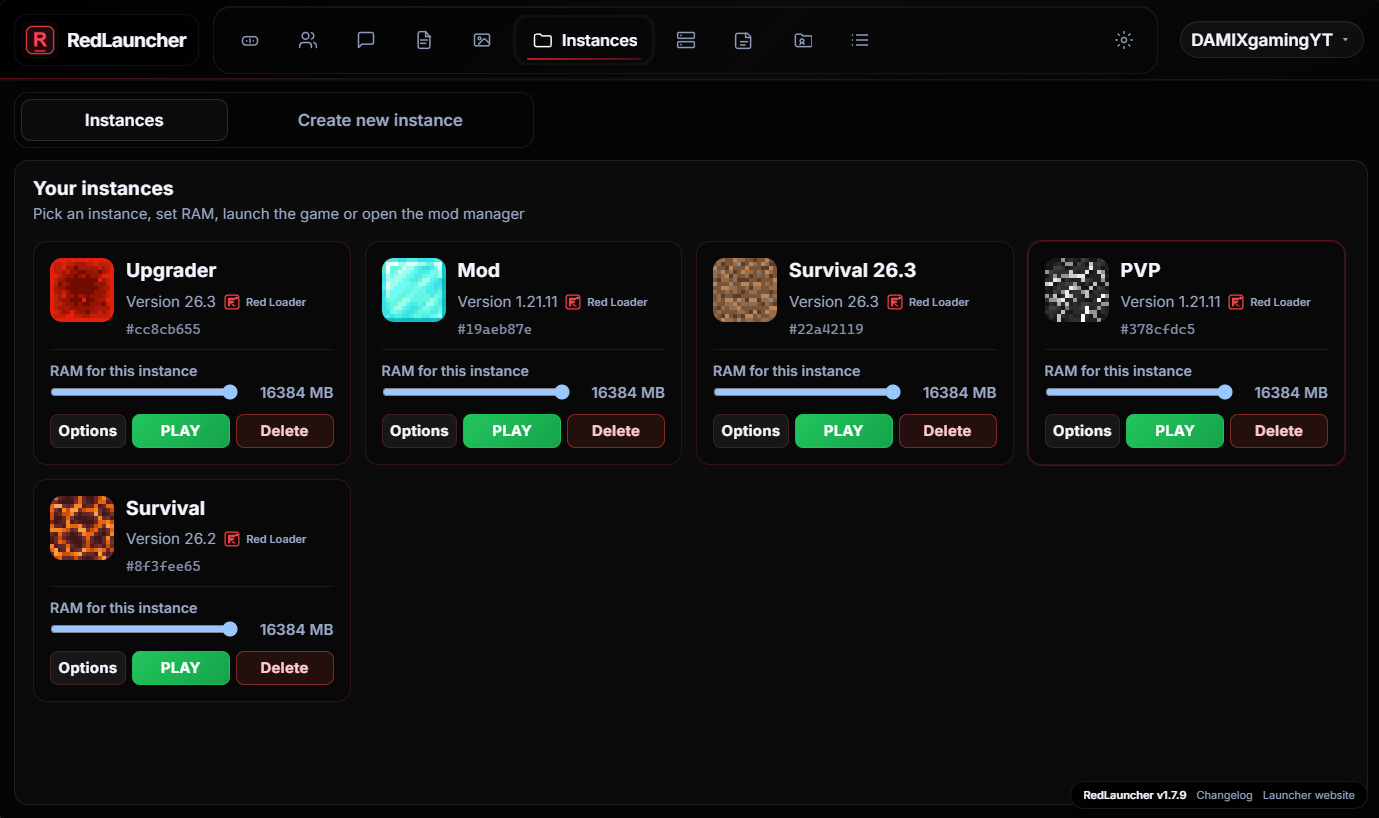Image resolution: width=1379 pixels, height=818 pixels.
Task: Click Red Loader icon on Upgrader card
Action: (x=232, y=302)
